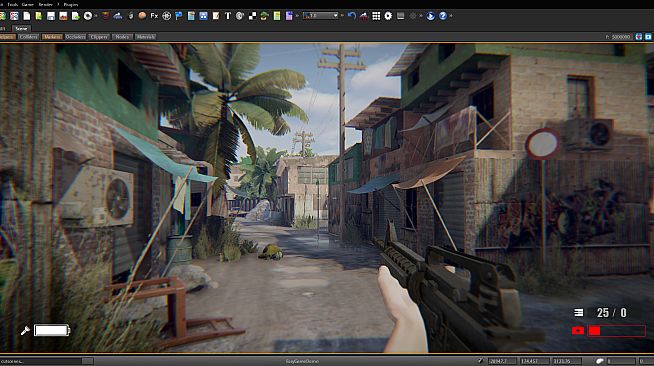Click the blue terrain landscape icon

118,16
